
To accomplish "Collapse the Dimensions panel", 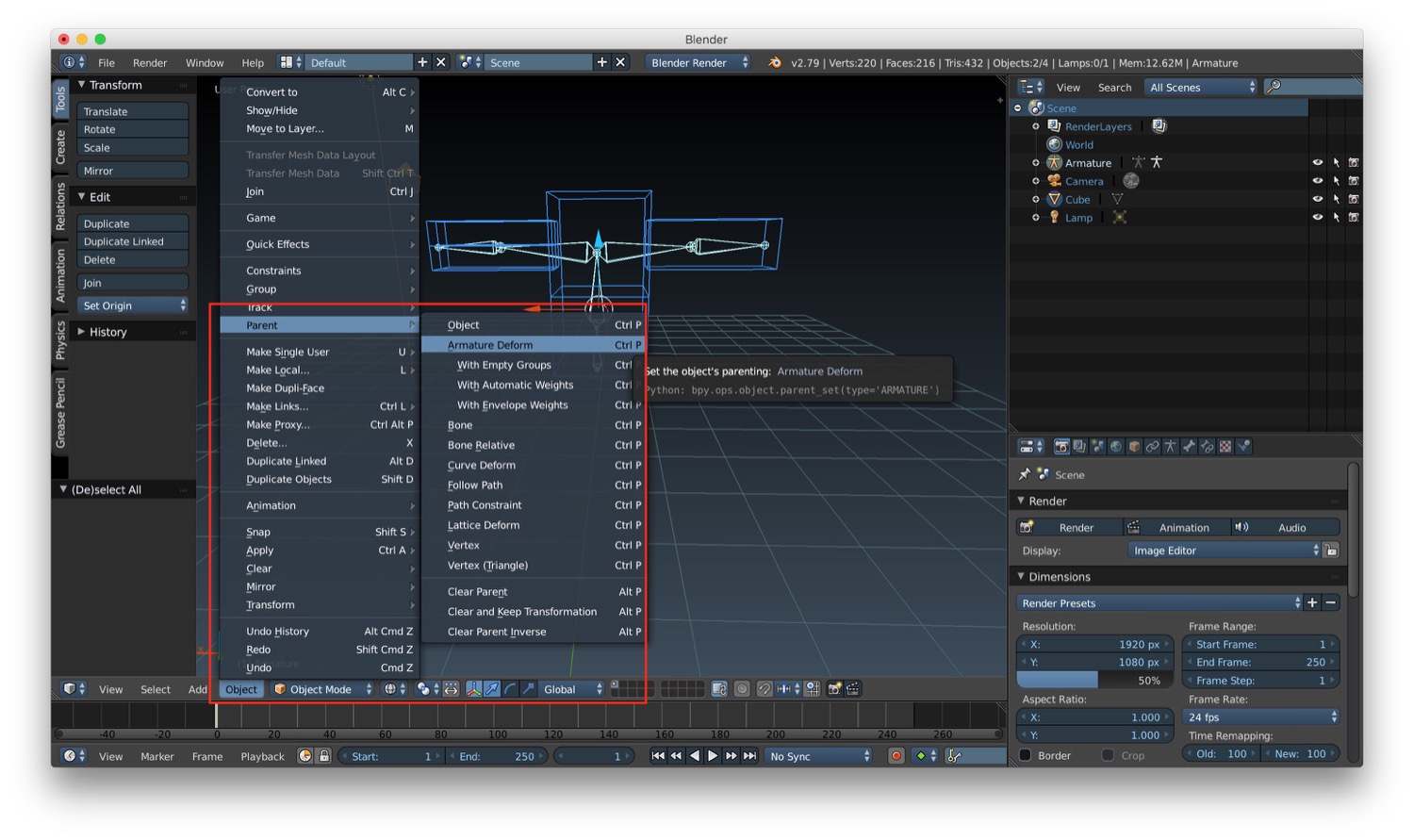I will click(1021, 576).
